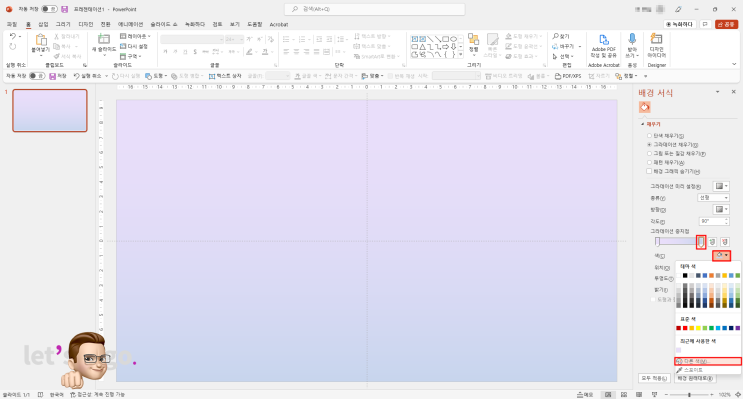Open gradient Type (종류) combo box
The image size is (743, 399).
coord(714,198)
